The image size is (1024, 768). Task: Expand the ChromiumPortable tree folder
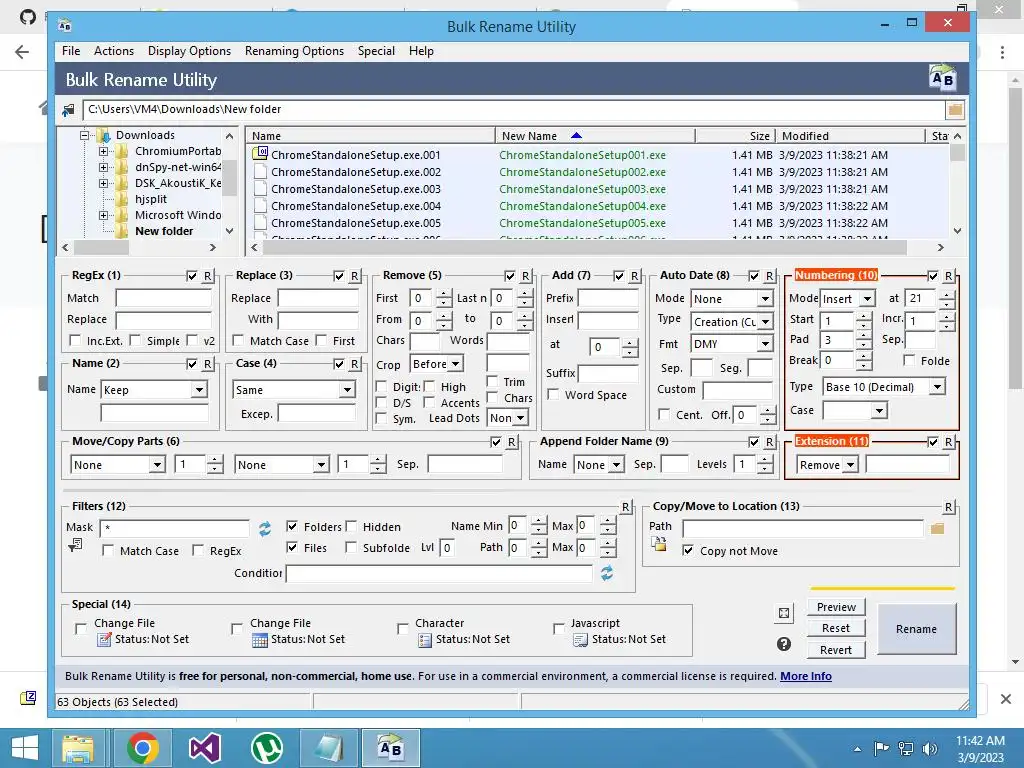(x=103, y=152)
